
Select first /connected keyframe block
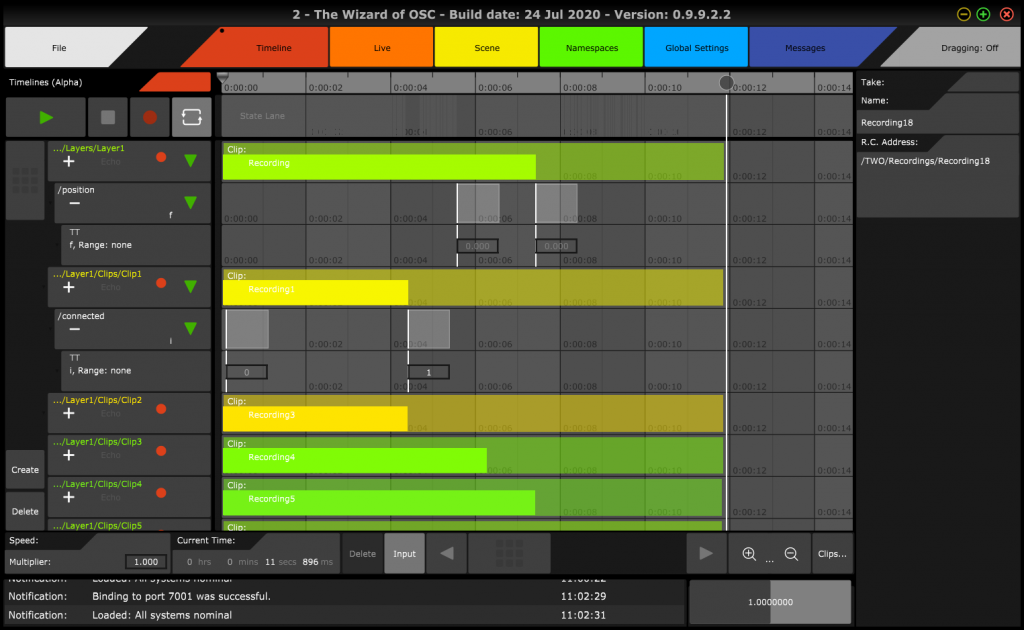pyautogui.click(x=248, y=329)
